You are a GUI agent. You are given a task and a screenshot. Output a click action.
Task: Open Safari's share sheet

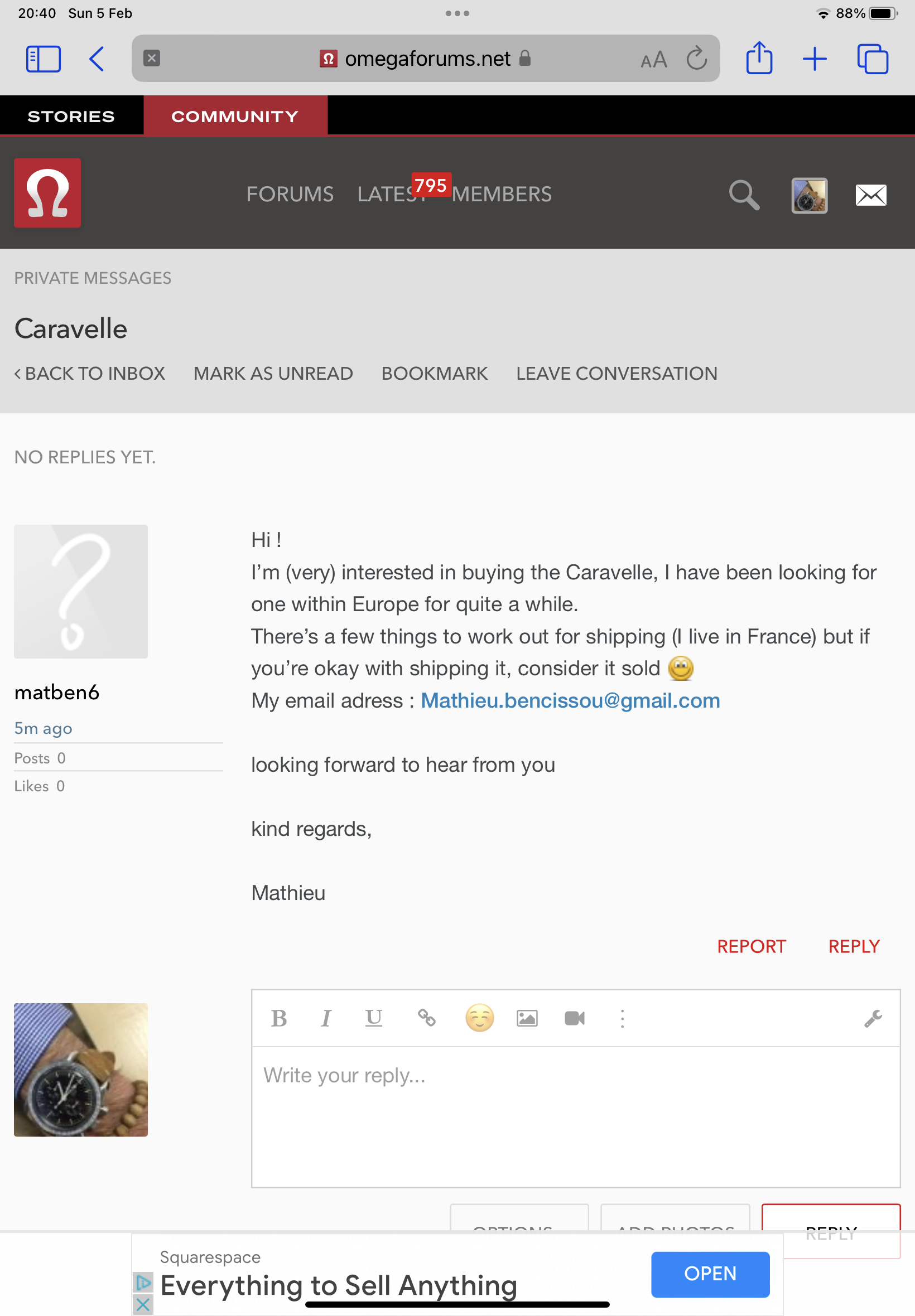tap(759, 59)
